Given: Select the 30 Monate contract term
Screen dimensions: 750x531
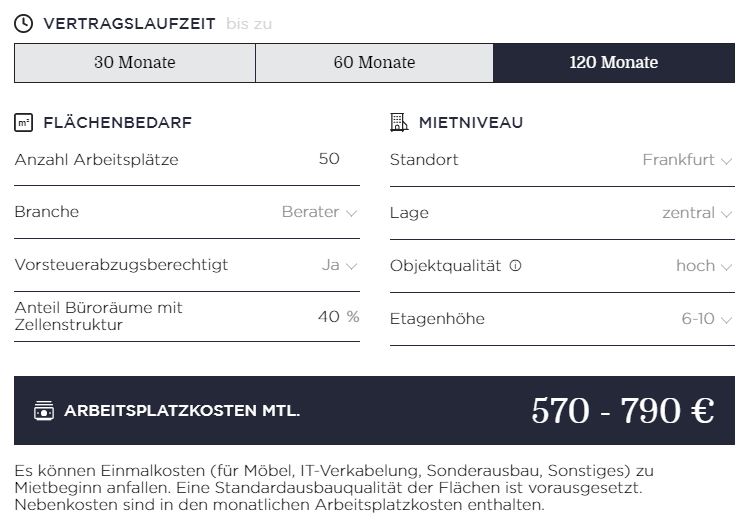Looking at the screenshot, I should 135,63.
